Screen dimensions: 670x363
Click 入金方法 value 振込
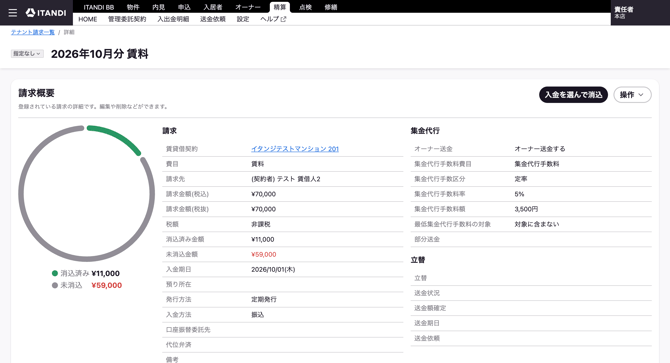pos(258,315)
